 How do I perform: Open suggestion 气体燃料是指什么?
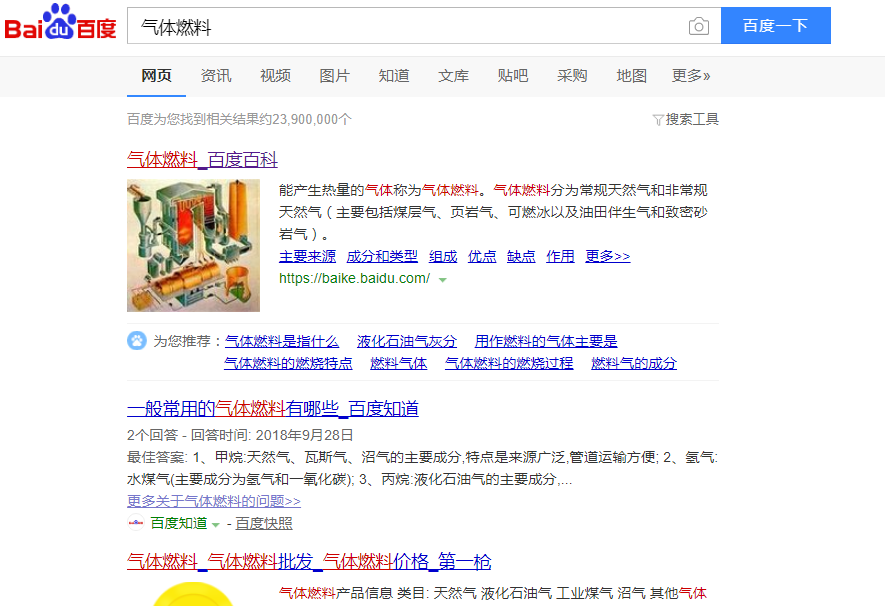[282, 341]
